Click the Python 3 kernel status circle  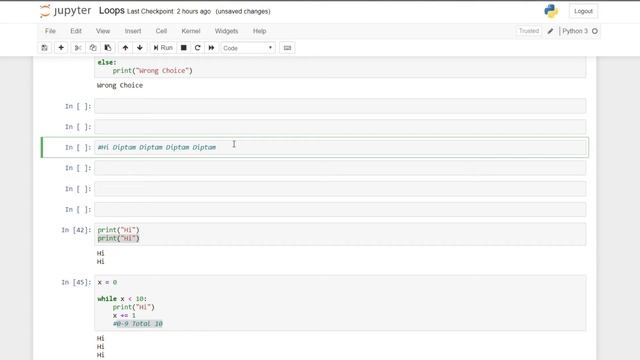595,31
